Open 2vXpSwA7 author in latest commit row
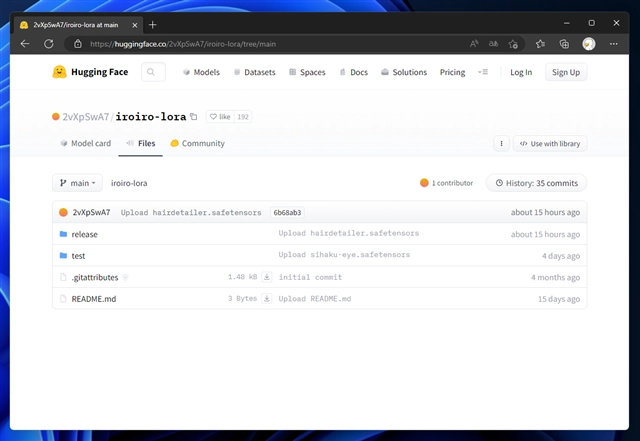The height and width of the screenshot is (441, 640). point(91,212)
